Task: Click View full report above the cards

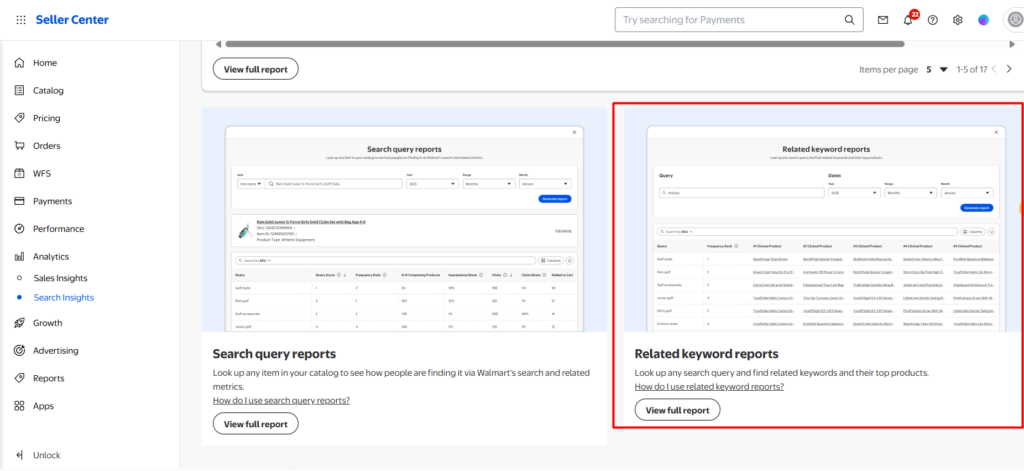Action: [x=255, y=69]
